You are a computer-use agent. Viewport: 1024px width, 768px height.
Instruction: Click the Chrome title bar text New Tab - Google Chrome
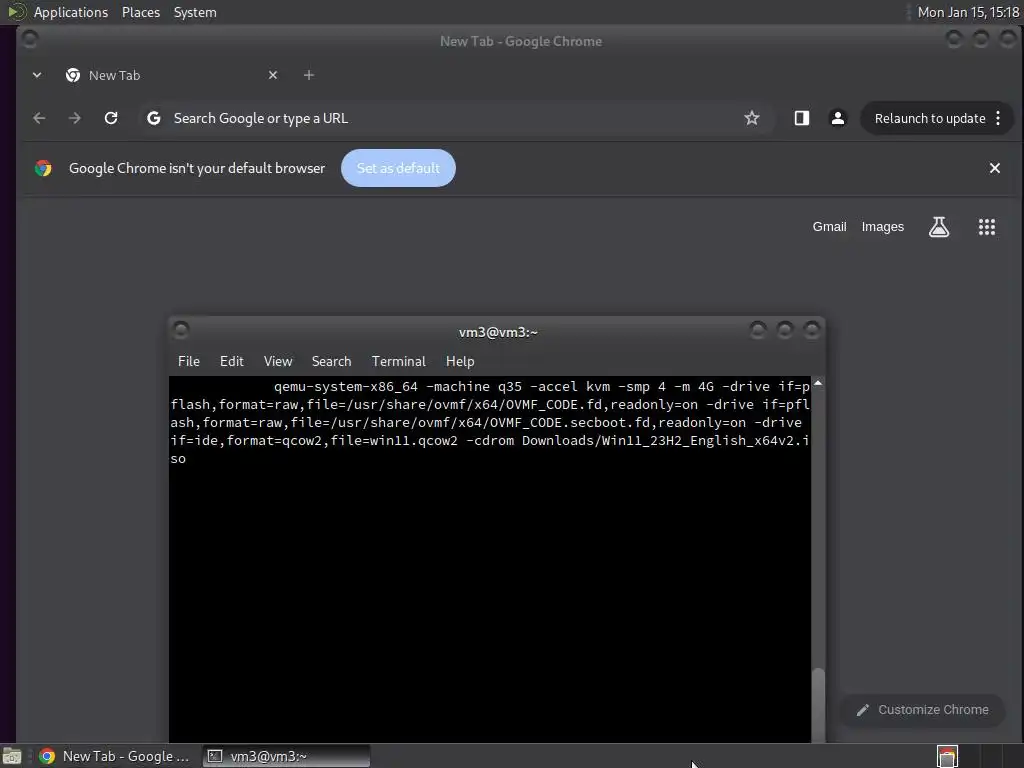pyautogui.click(x=521, y=41)
